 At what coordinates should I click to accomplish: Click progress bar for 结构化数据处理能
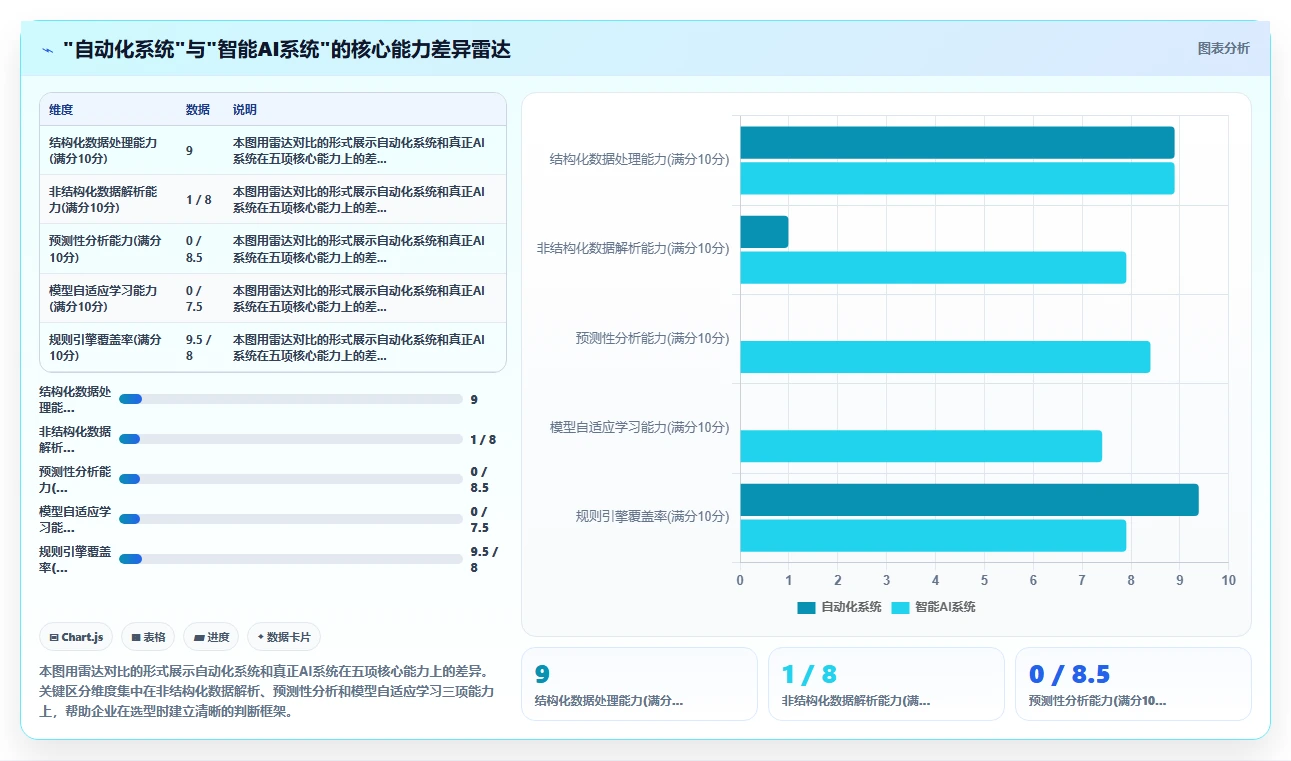click(x=291, y=399)
